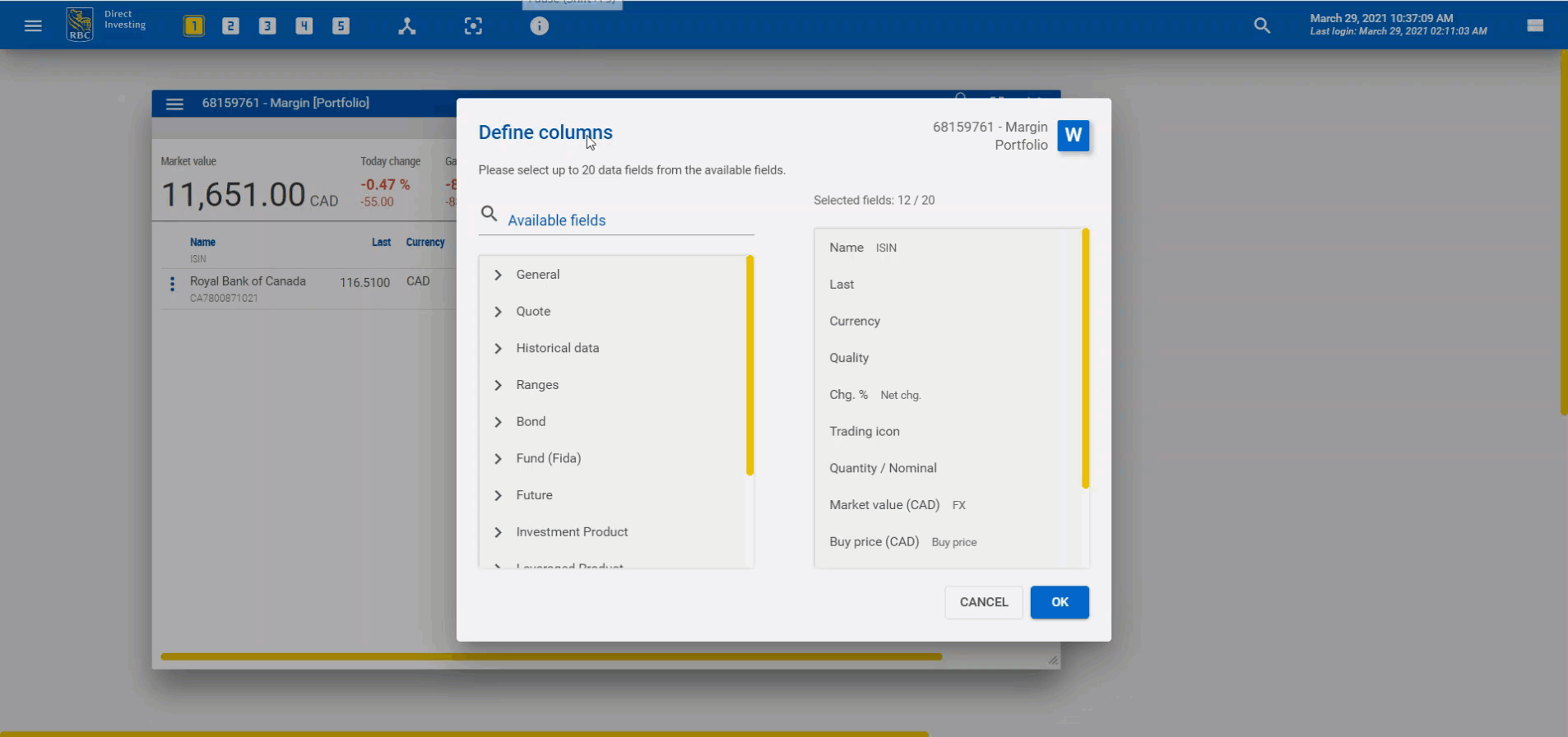
Task: Sort by Currency column in Portfolio window
Action: click(425, 242)
